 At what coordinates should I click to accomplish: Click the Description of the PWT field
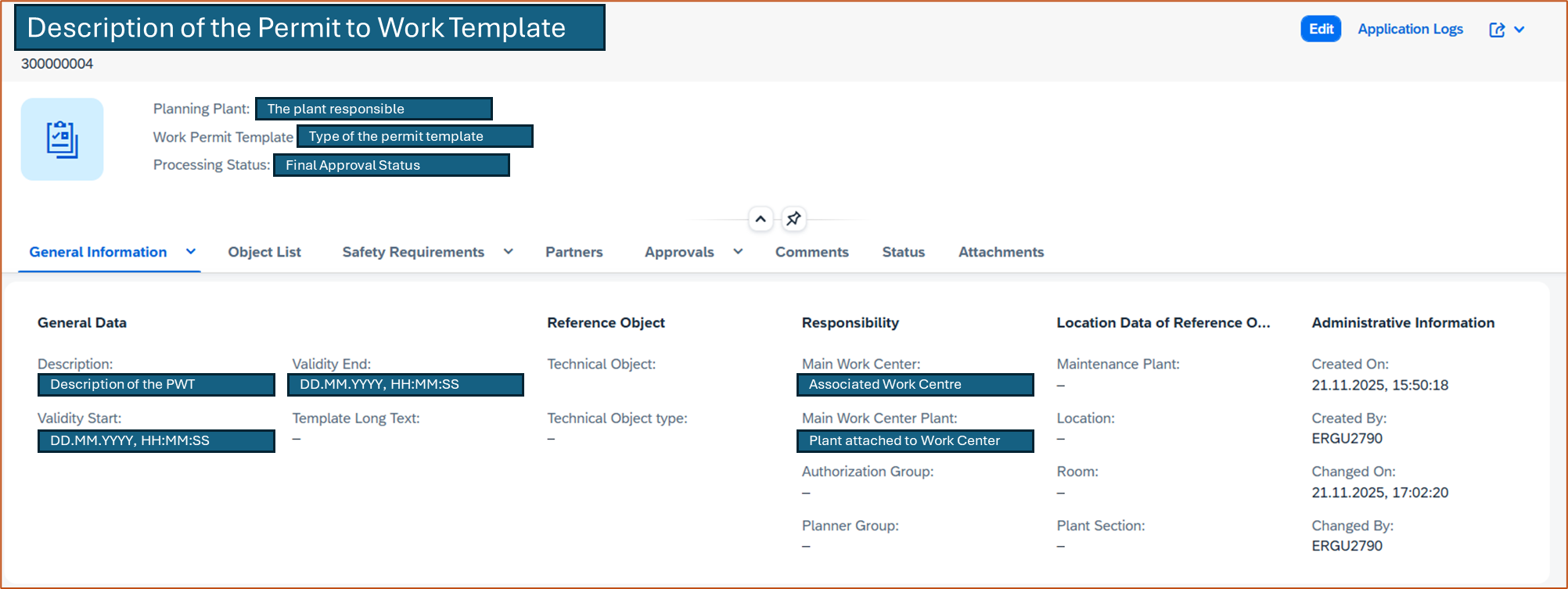coord(156,385)
